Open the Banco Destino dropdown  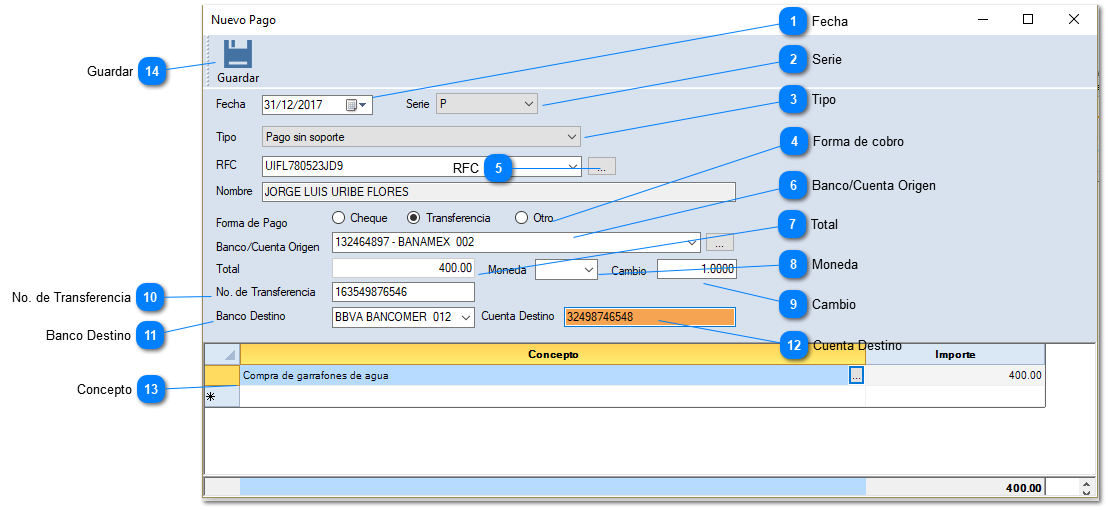[x=465, y=317]
